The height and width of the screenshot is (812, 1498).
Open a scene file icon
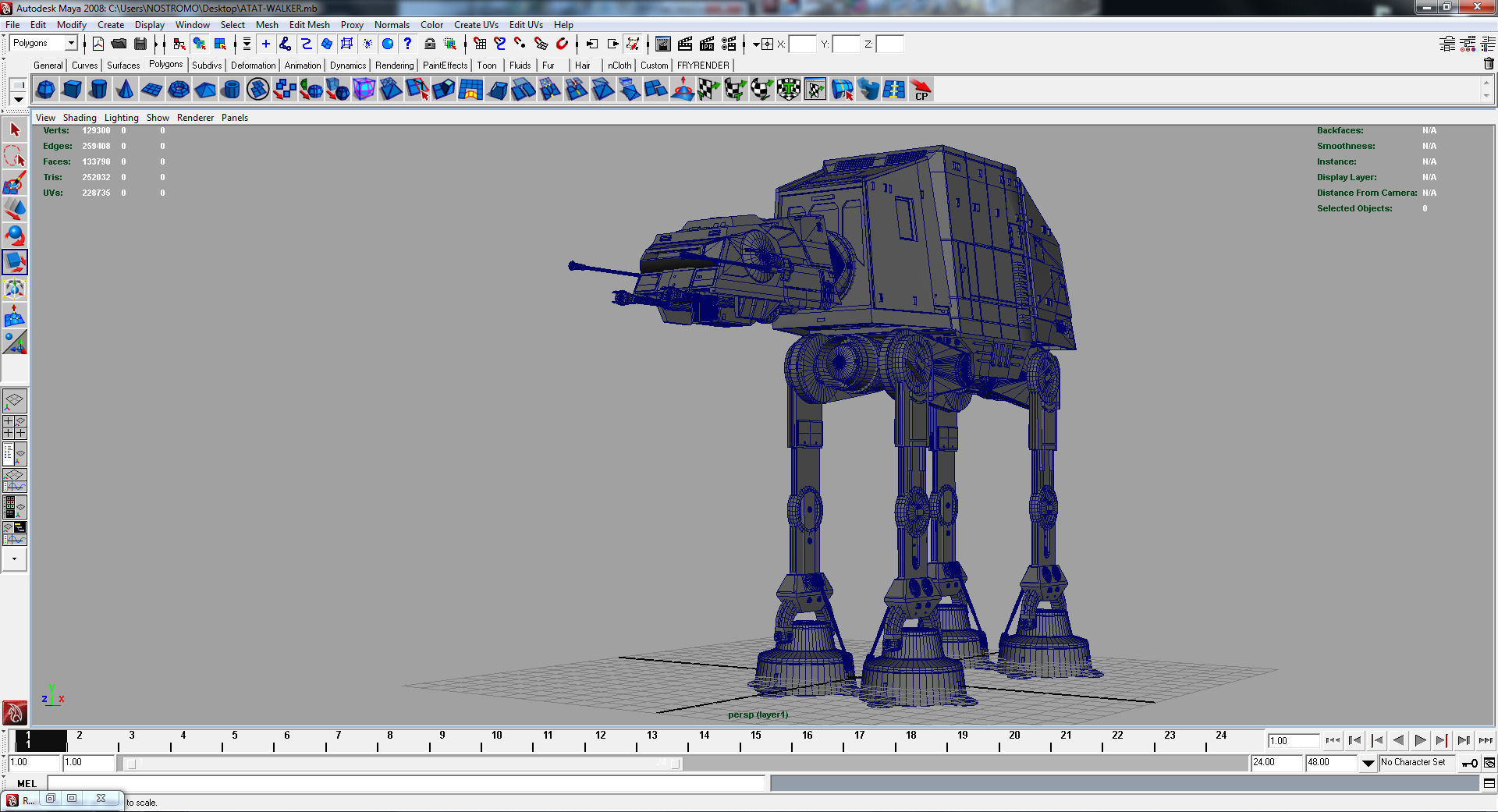(x=119, y=44)
